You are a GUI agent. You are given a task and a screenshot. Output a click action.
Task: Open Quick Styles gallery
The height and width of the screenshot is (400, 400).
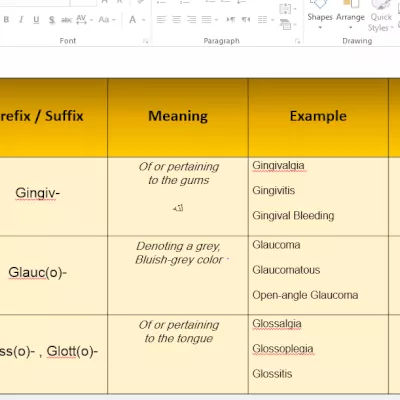[x=382, y=17]
